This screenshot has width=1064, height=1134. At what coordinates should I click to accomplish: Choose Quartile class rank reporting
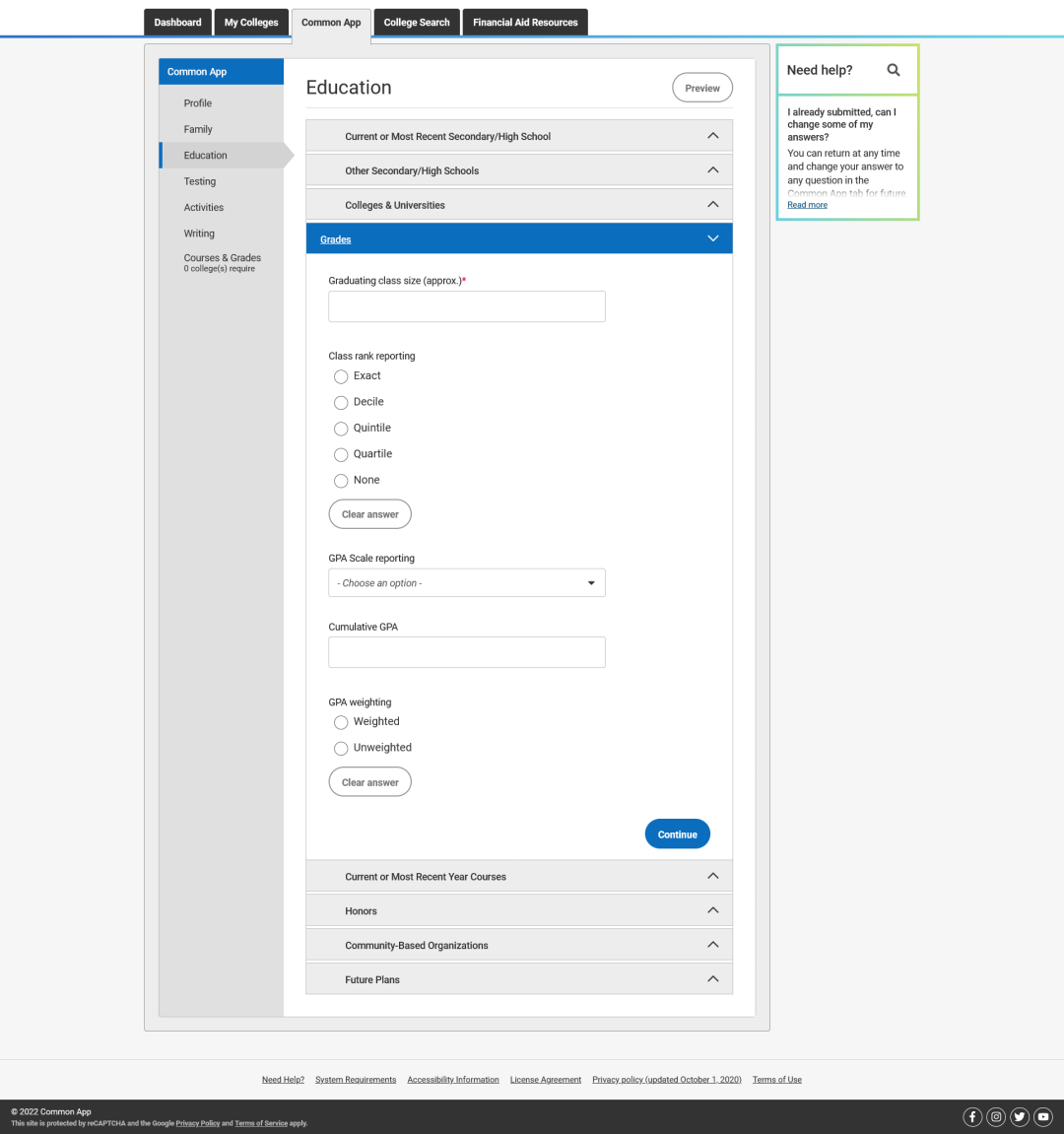pos(341,455)
